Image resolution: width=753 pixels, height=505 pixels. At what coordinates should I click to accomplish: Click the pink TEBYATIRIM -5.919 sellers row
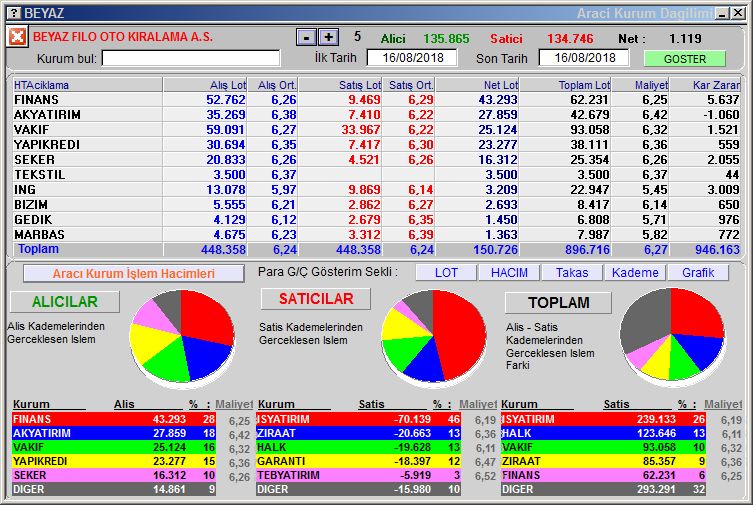click(359, 475)
